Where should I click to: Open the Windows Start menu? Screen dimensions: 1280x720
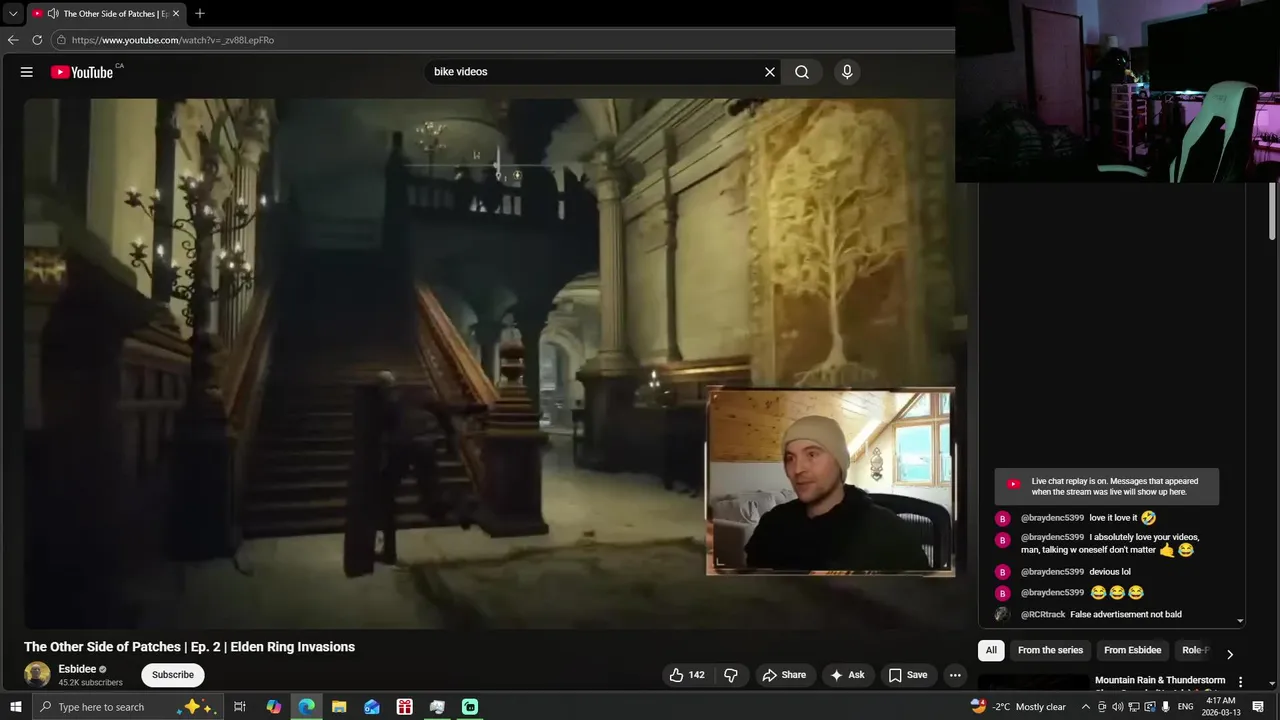[15, 707]
